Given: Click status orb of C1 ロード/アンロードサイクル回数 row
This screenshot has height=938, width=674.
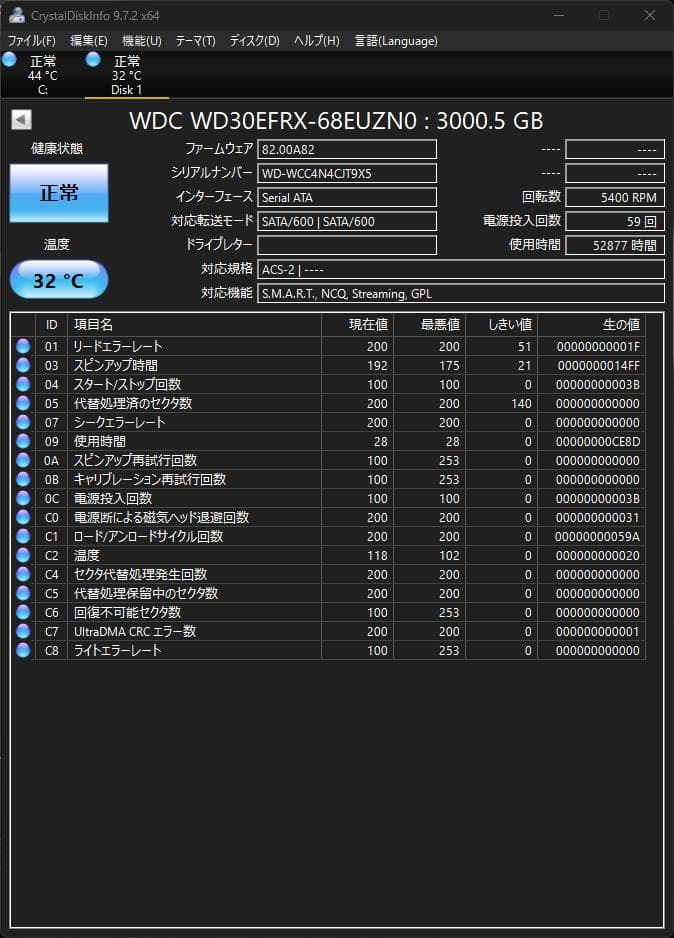Looking at the screenshot, I should (x=23, y=536).
